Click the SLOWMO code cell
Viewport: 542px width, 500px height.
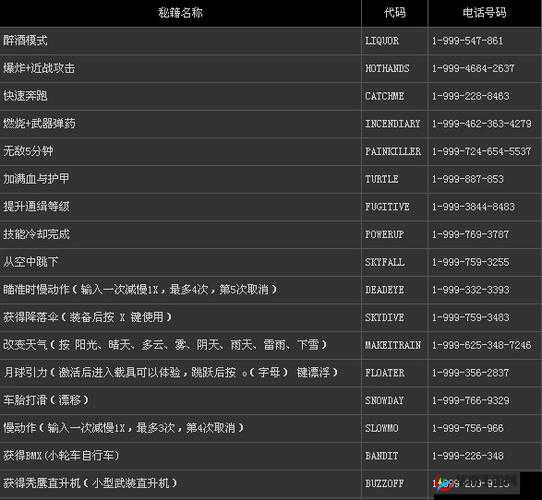pos(382,428)
